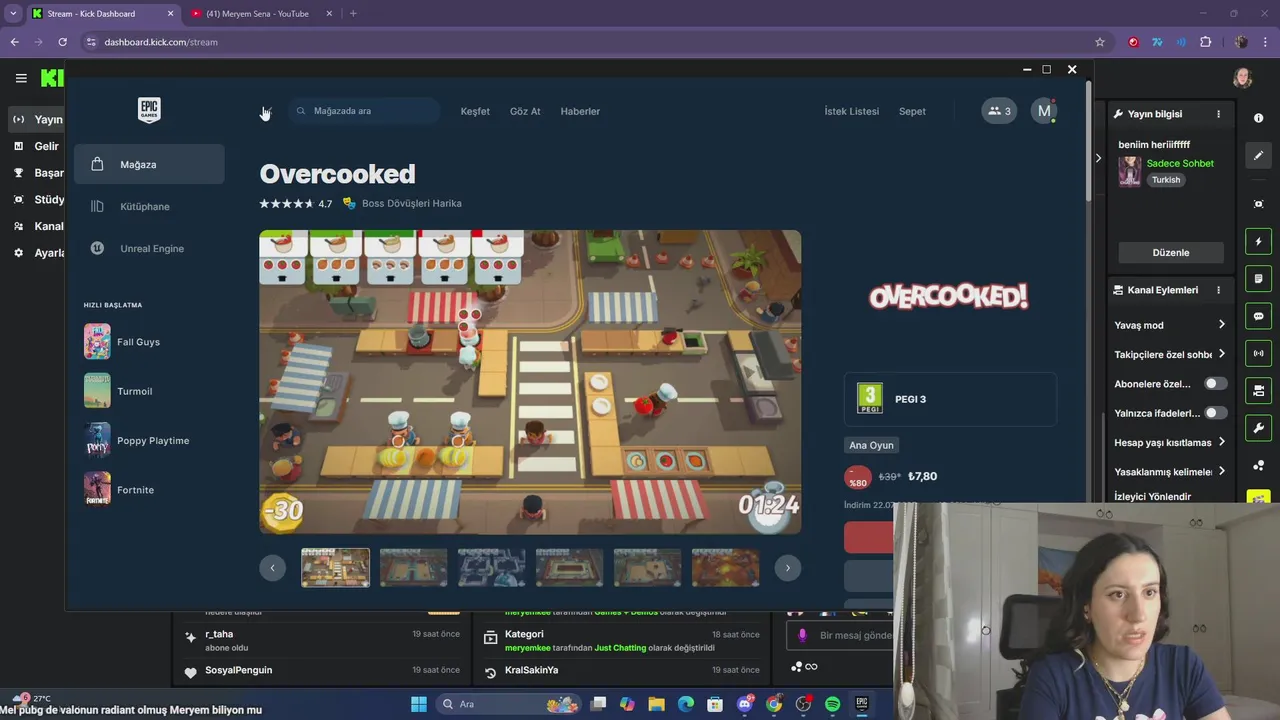Bookmark page with the star icon
The image size is (1280, 720).
(x=1100, y=42)
